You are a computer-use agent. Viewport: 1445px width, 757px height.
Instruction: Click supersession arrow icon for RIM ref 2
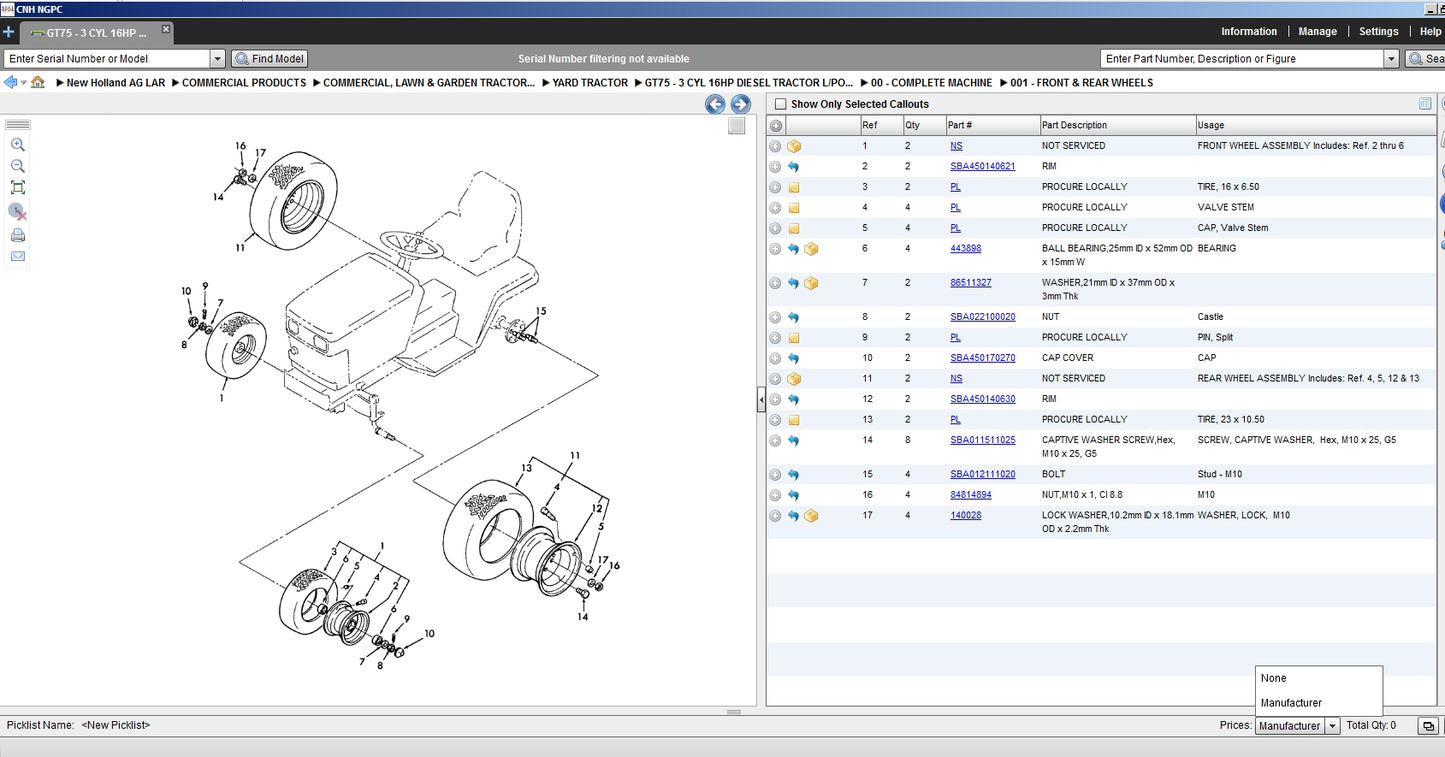point(793,167)
